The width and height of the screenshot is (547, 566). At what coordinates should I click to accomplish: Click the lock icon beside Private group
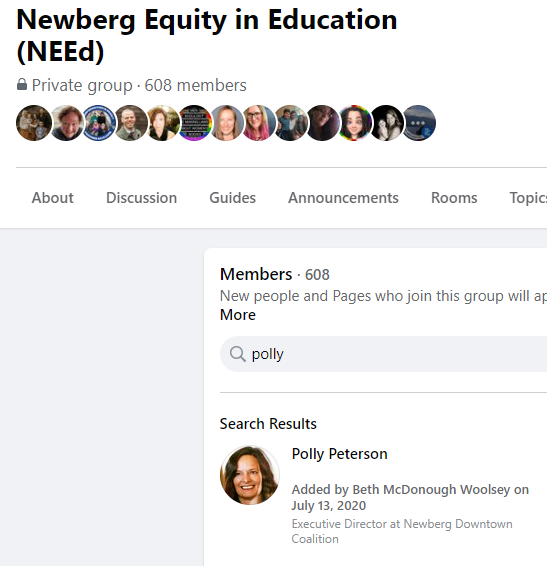tap(22, 85)
